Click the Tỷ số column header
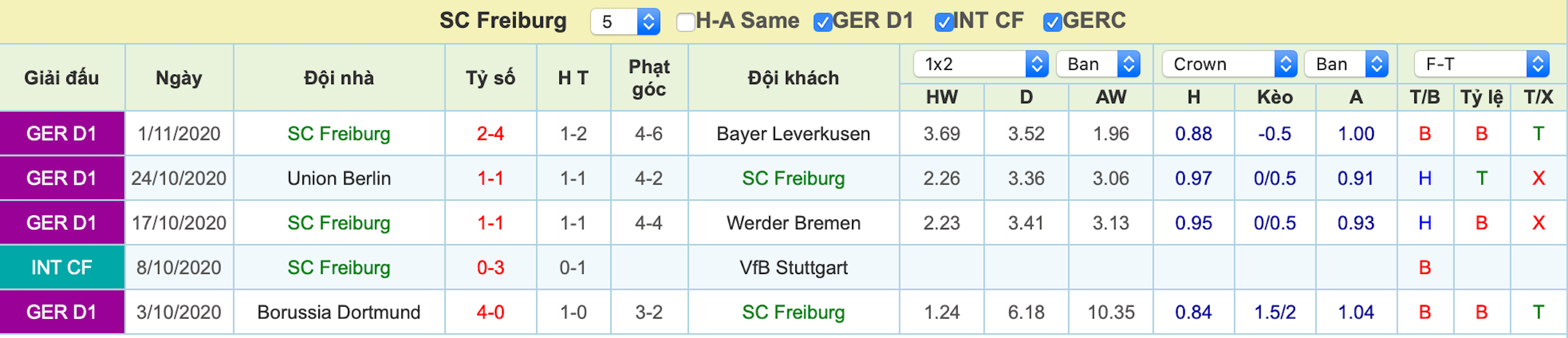This screenshot has height=338, width=1568. point(490,78)
